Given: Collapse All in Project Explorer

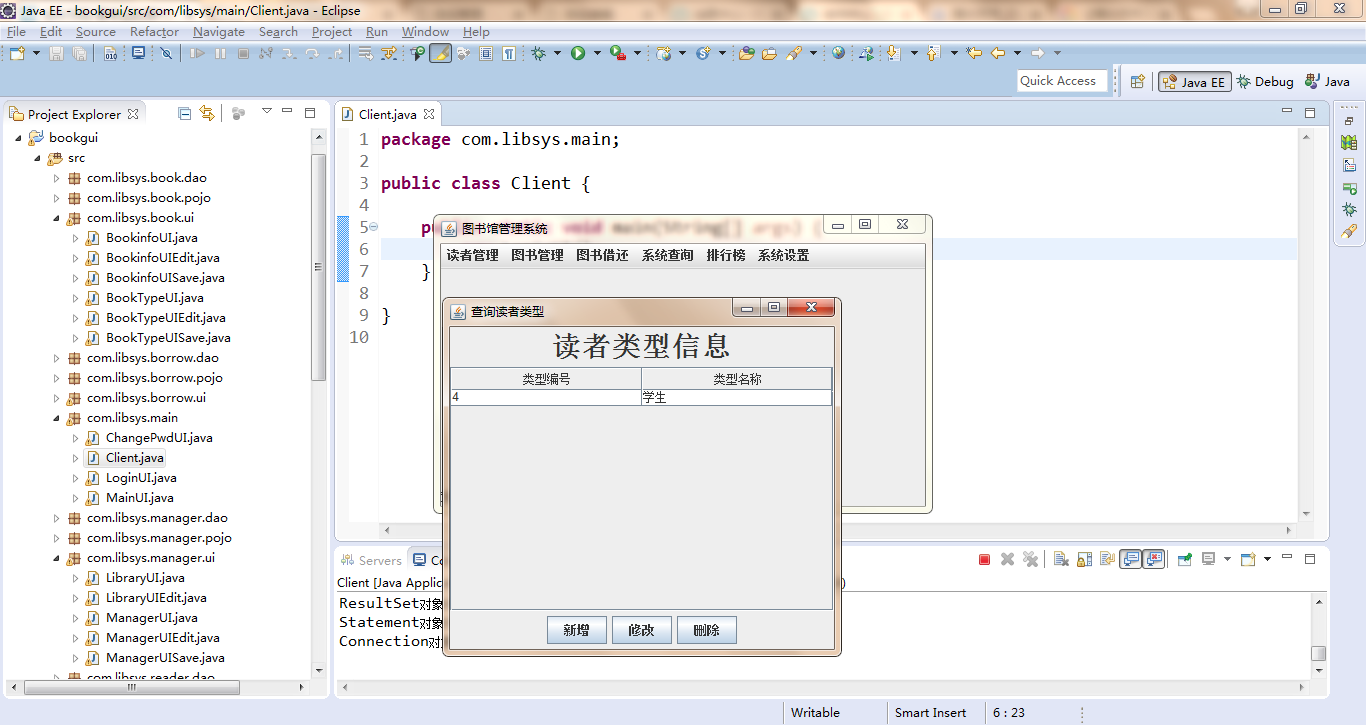Looking at the screenshot, I should point(184,114).
